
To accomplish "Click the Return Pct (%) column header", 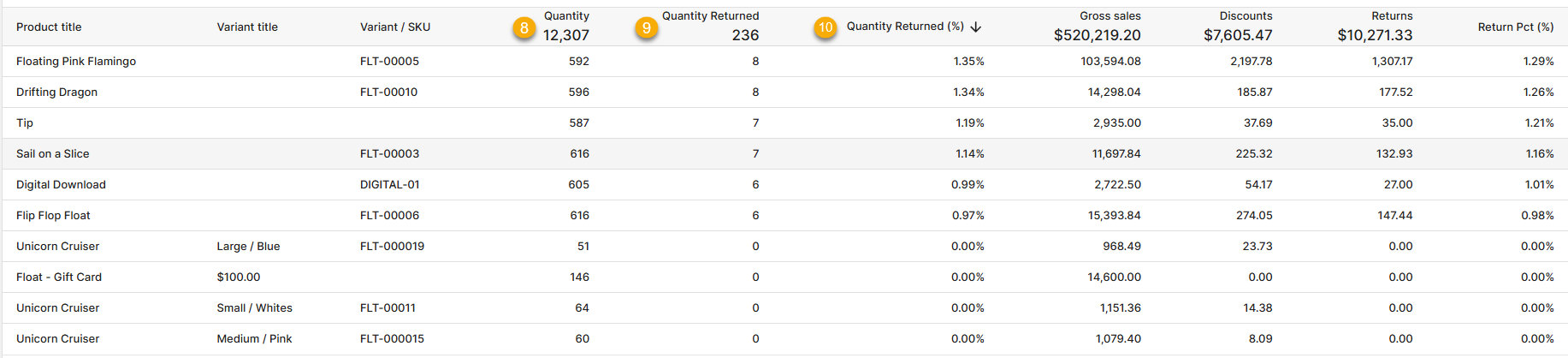I will click(1515, 27).
